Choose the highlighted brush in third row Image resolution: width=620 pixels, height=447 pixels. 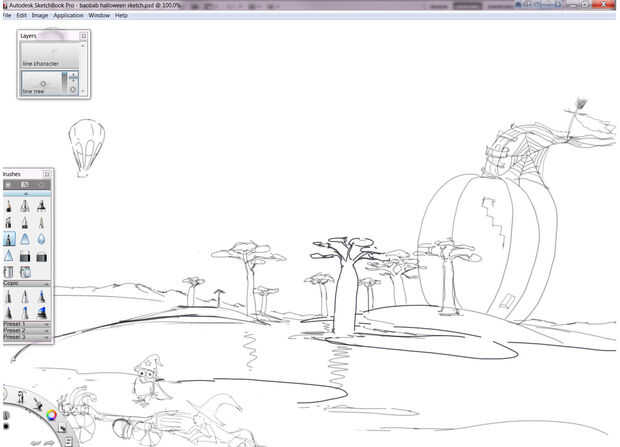(x=9, y=239)
